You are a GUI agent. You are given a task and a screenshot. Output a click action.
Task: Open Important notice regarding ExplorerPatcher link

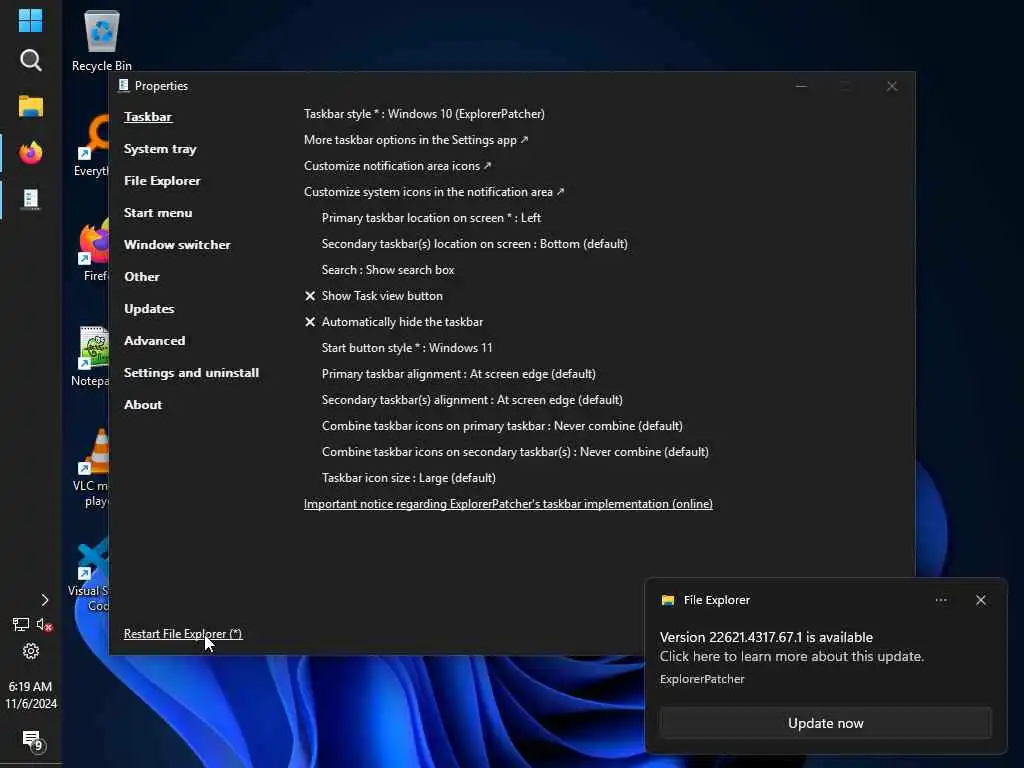(508, 504)
